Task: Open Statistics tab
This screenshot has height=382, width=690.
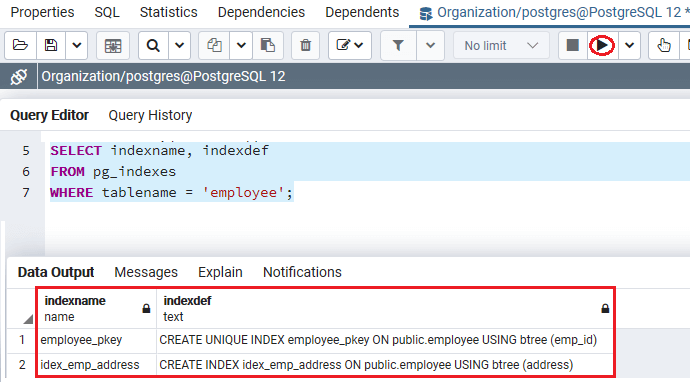Action: [169, 12]
